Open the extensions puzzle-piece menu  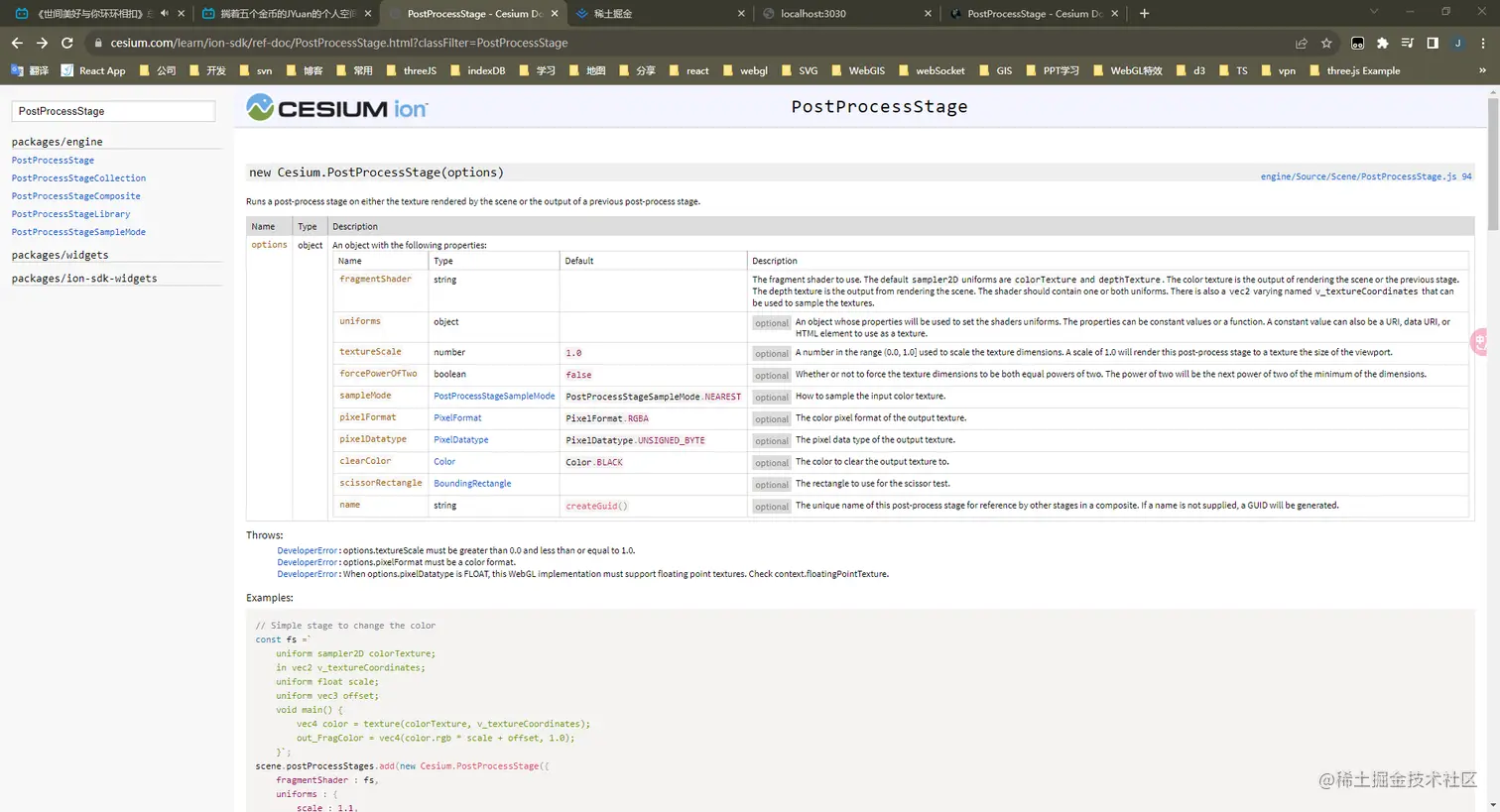(1383, 43)
